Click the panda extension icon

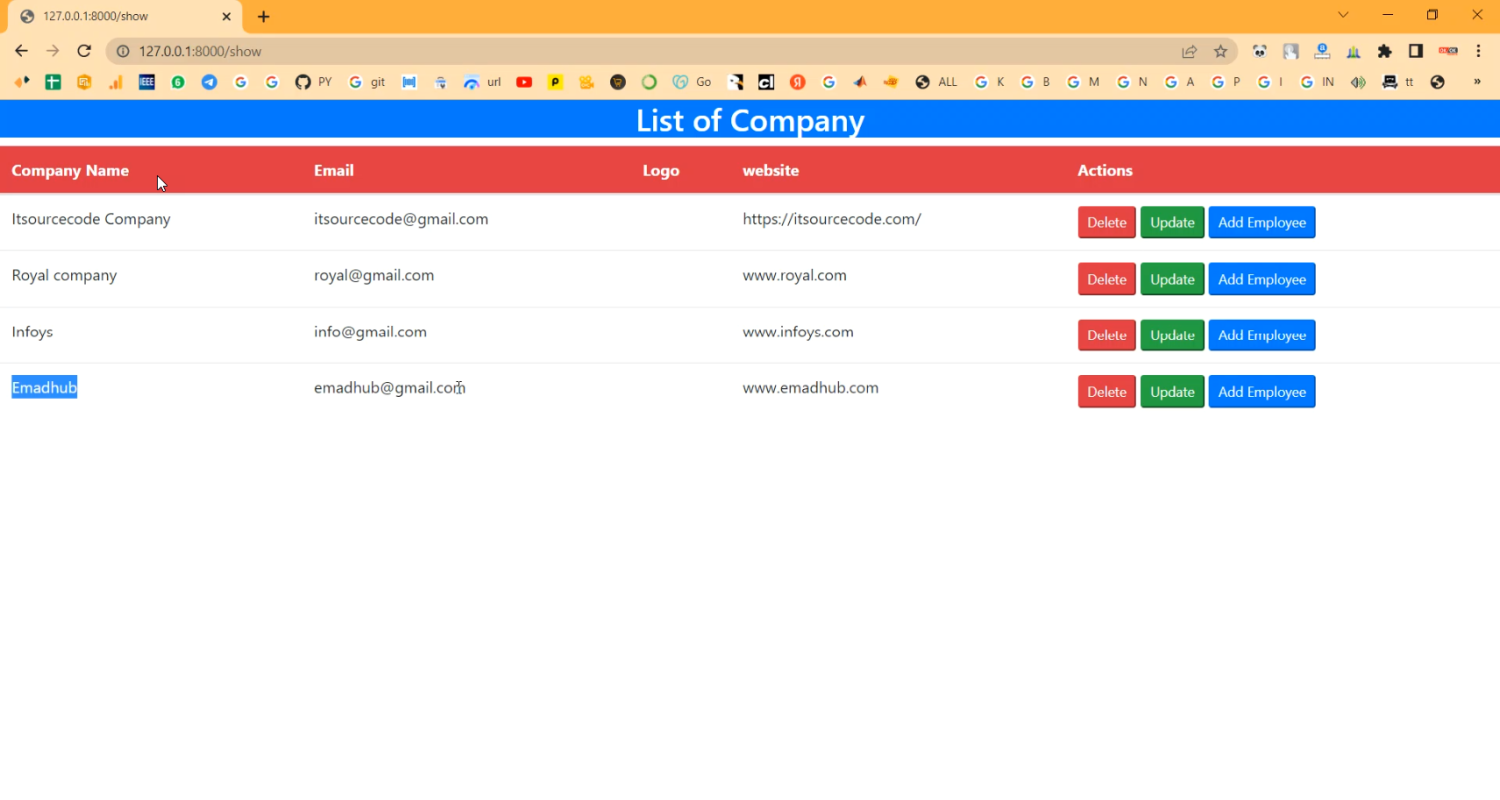tap(1259, 51)
